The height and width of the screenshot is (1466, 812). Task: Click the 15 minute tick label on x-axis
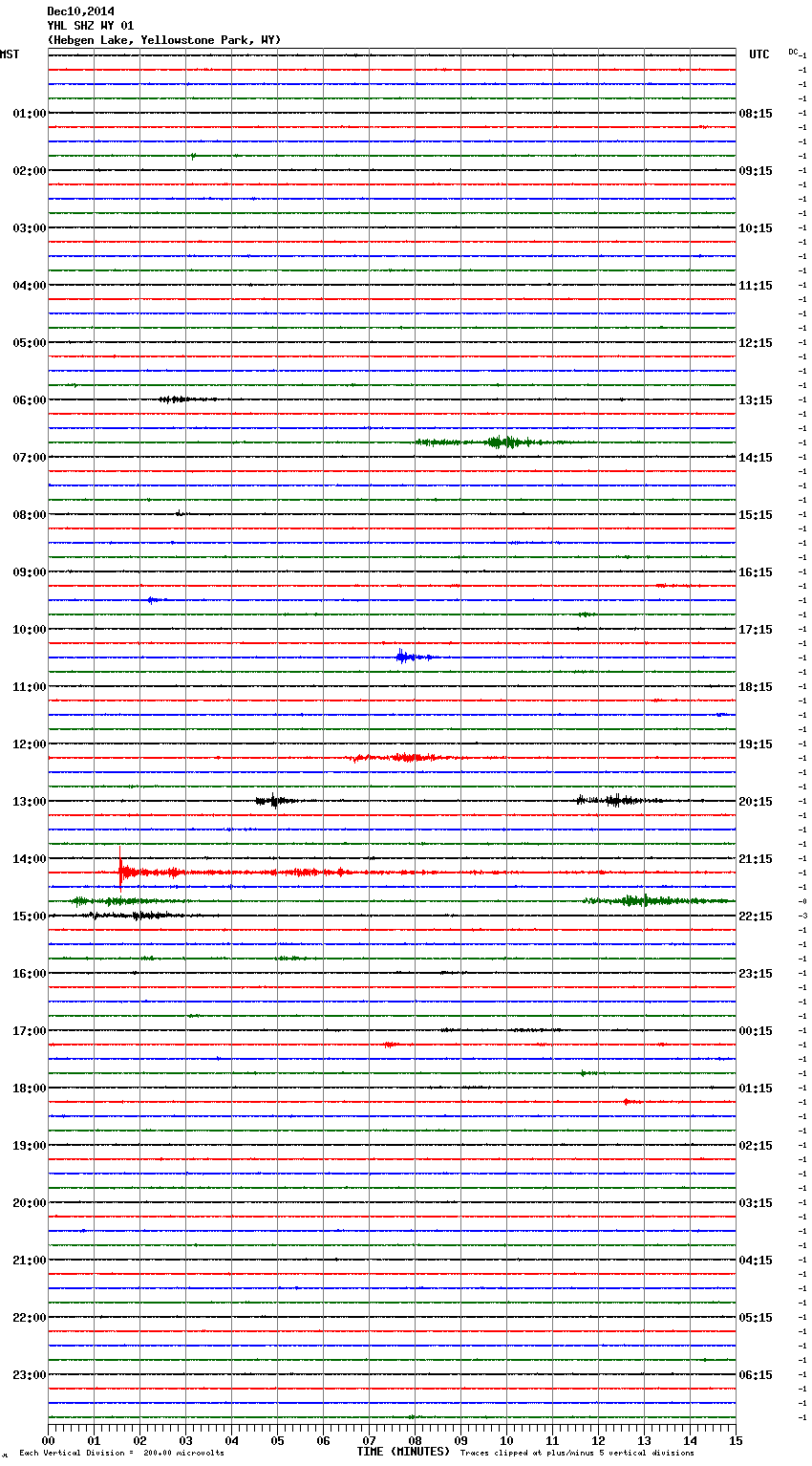tap(736, 1440)
